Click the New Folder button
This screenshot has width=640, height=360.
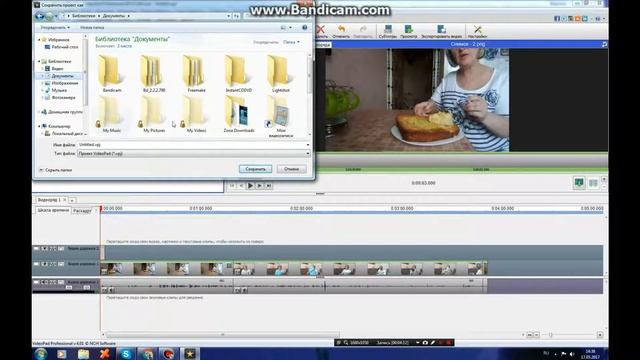pos(92,27)
